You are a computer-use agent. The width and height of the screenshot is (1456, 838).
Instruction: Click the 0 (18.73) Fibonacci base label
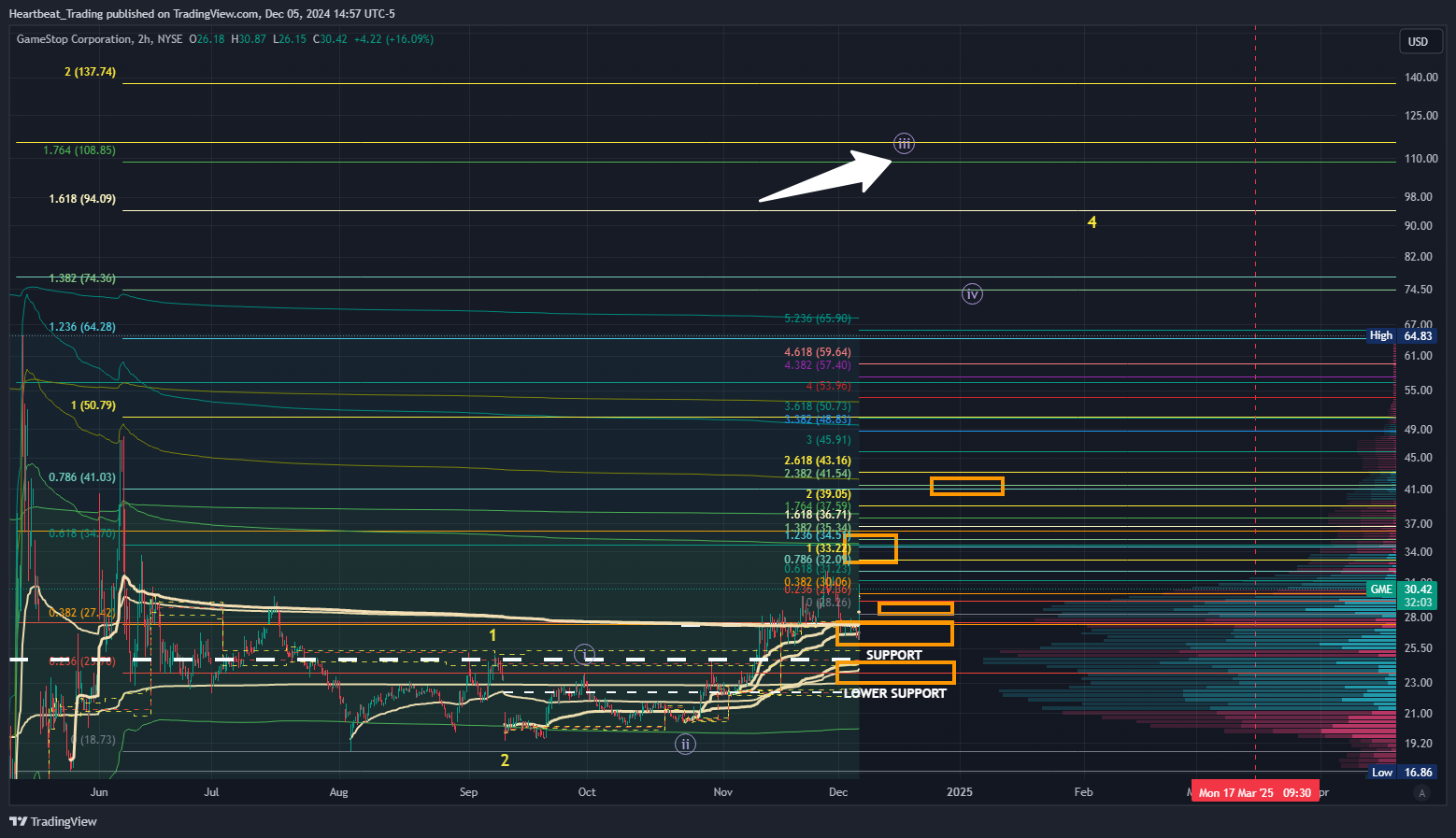pyautogui.click(x=93, y=740)
